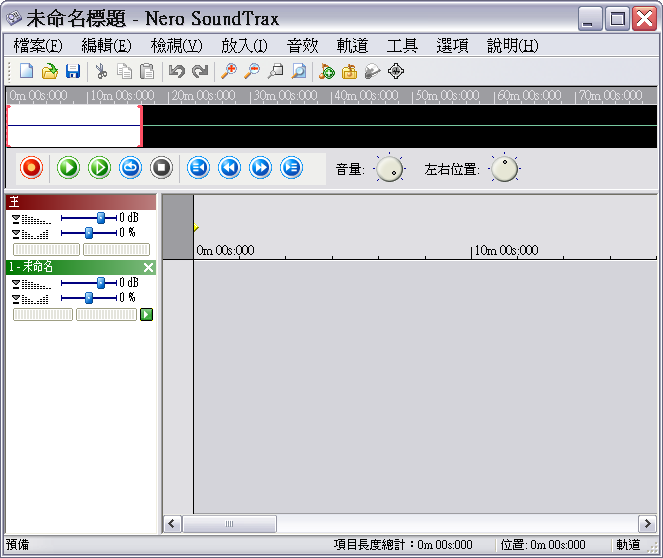Open the 工具 menu
663x558 pixels.
click(x=403, y=45)
